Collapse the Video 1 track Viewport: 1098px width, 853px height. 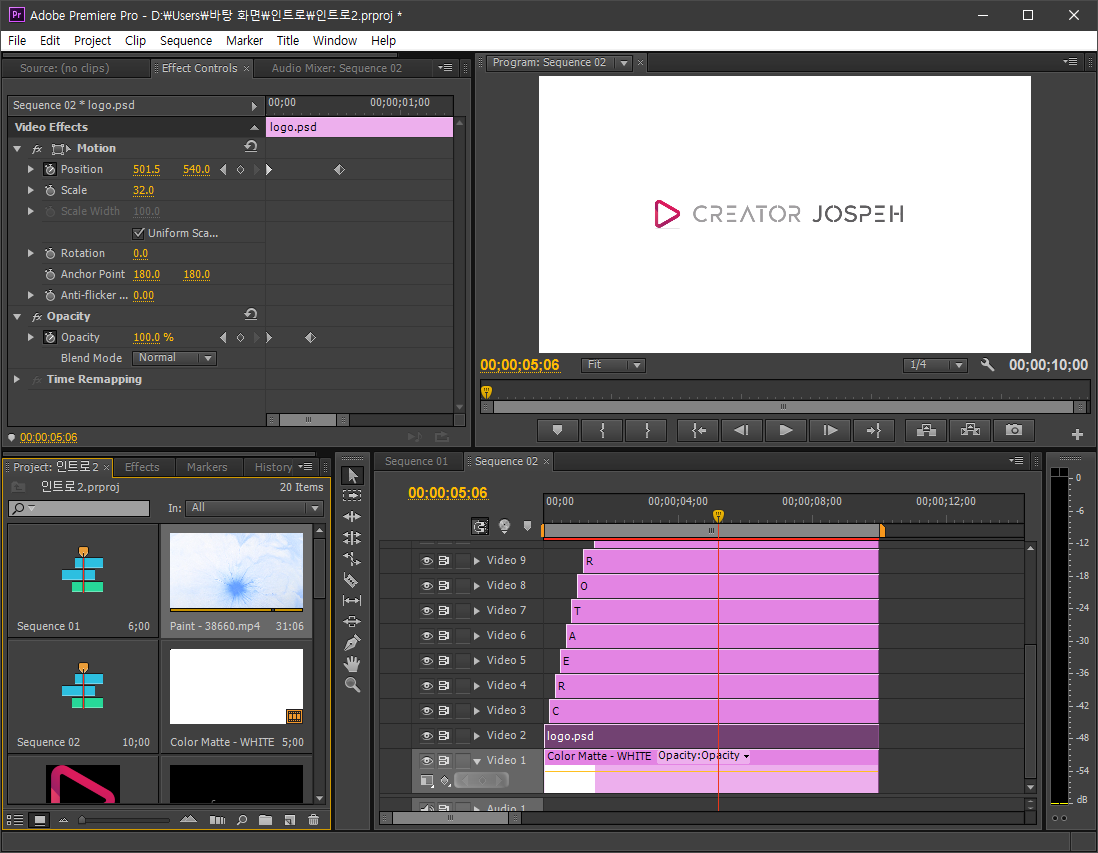(477, 761)
